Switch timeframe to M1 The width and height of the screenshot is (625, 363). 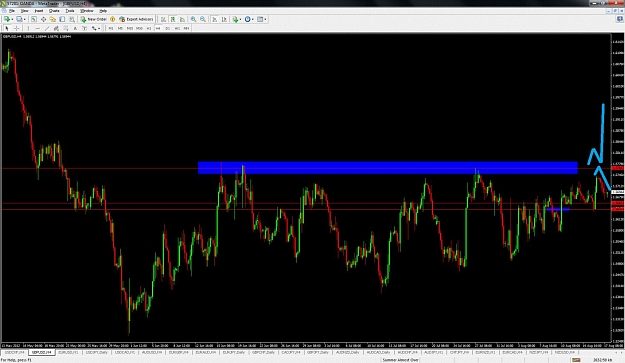tap(111, 28)
